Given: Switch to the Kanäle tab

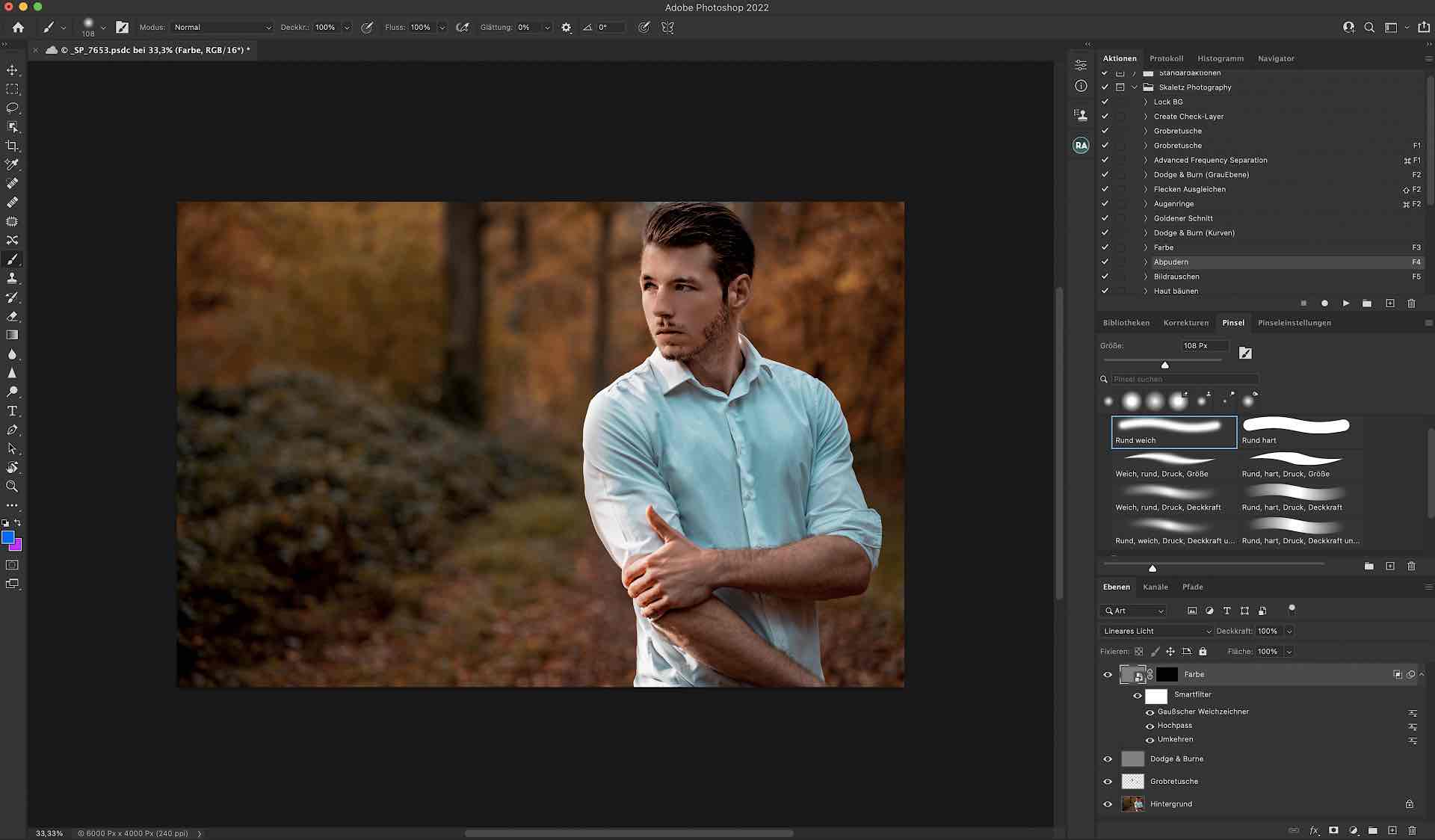Looking at the screenshot, I should (1155, 587).
